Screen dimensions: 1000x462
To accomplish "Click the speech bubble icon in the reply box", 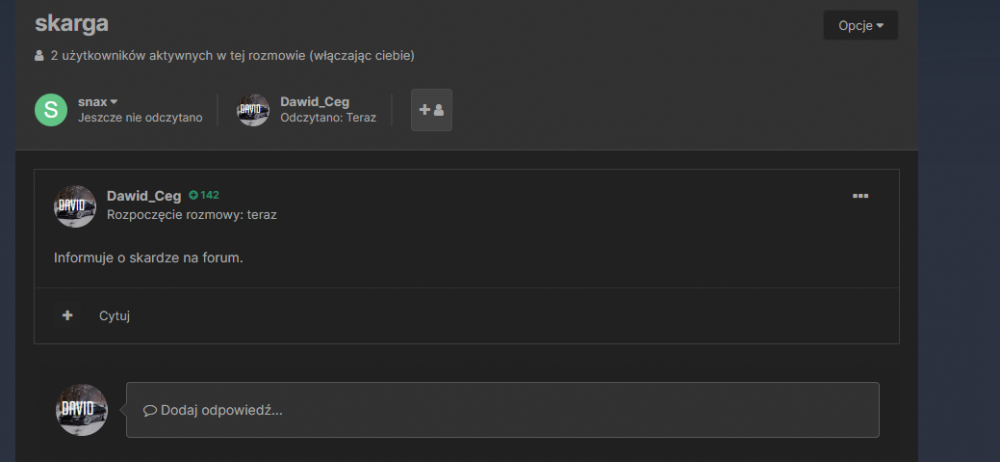I will tap(150, 410).
